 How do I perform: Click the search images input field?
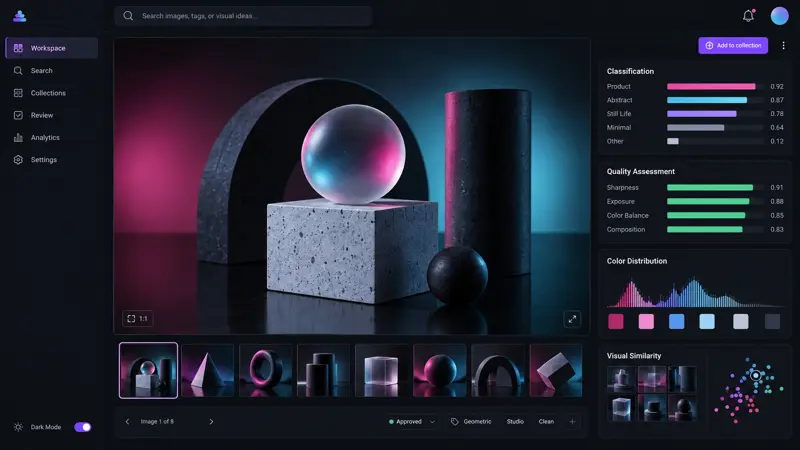243,16
